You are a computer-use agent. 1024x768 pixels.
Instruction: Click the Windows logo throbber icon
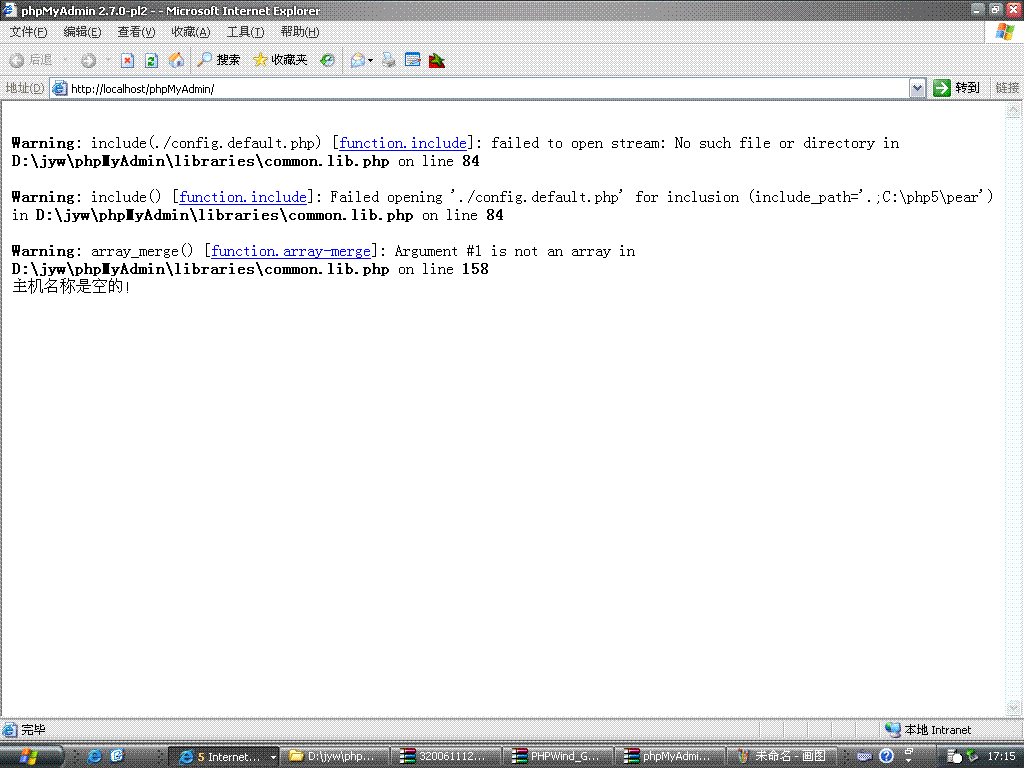click(1006, 31)
